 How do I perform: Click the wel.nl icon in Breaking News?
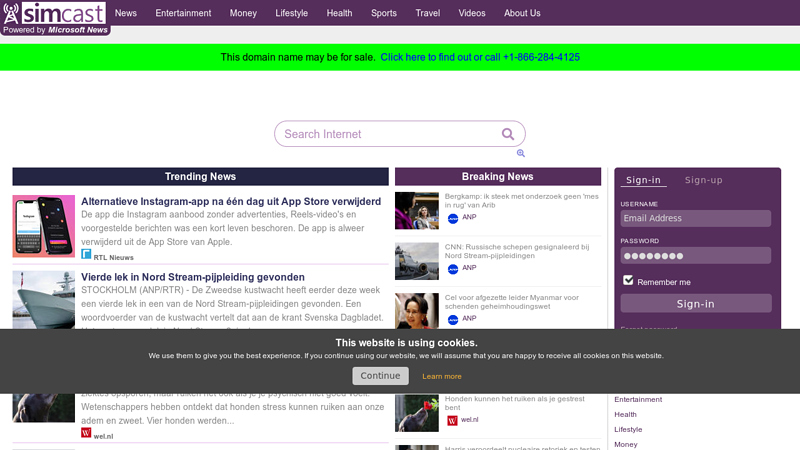[452, 420]
